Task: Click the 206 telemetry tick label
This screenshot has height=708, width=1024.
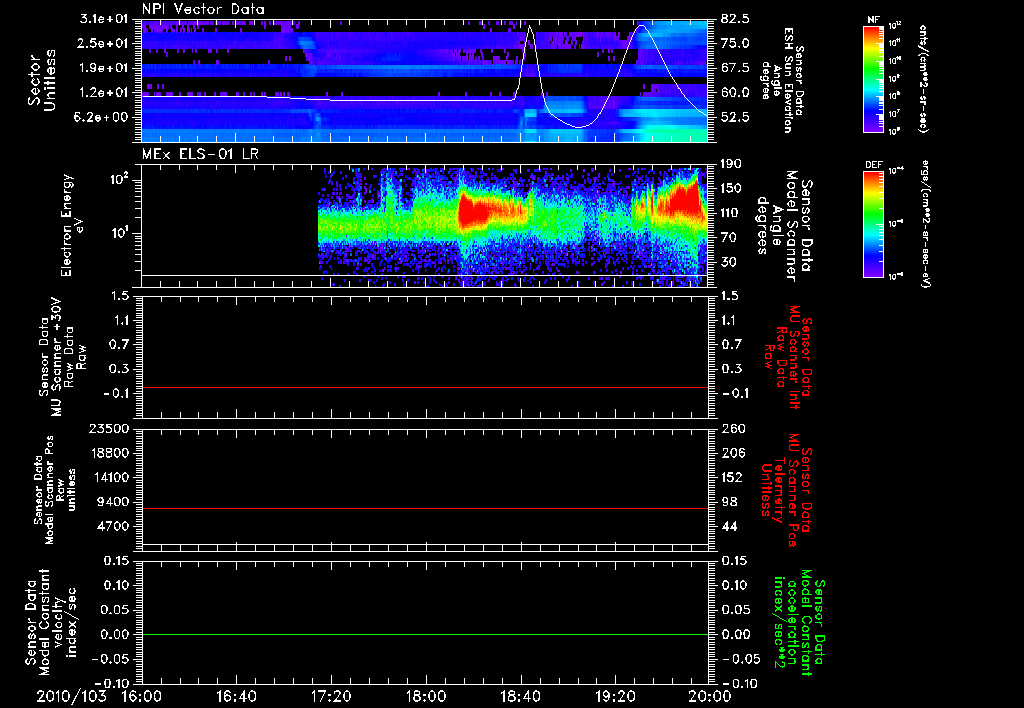Action: point(732,453)
